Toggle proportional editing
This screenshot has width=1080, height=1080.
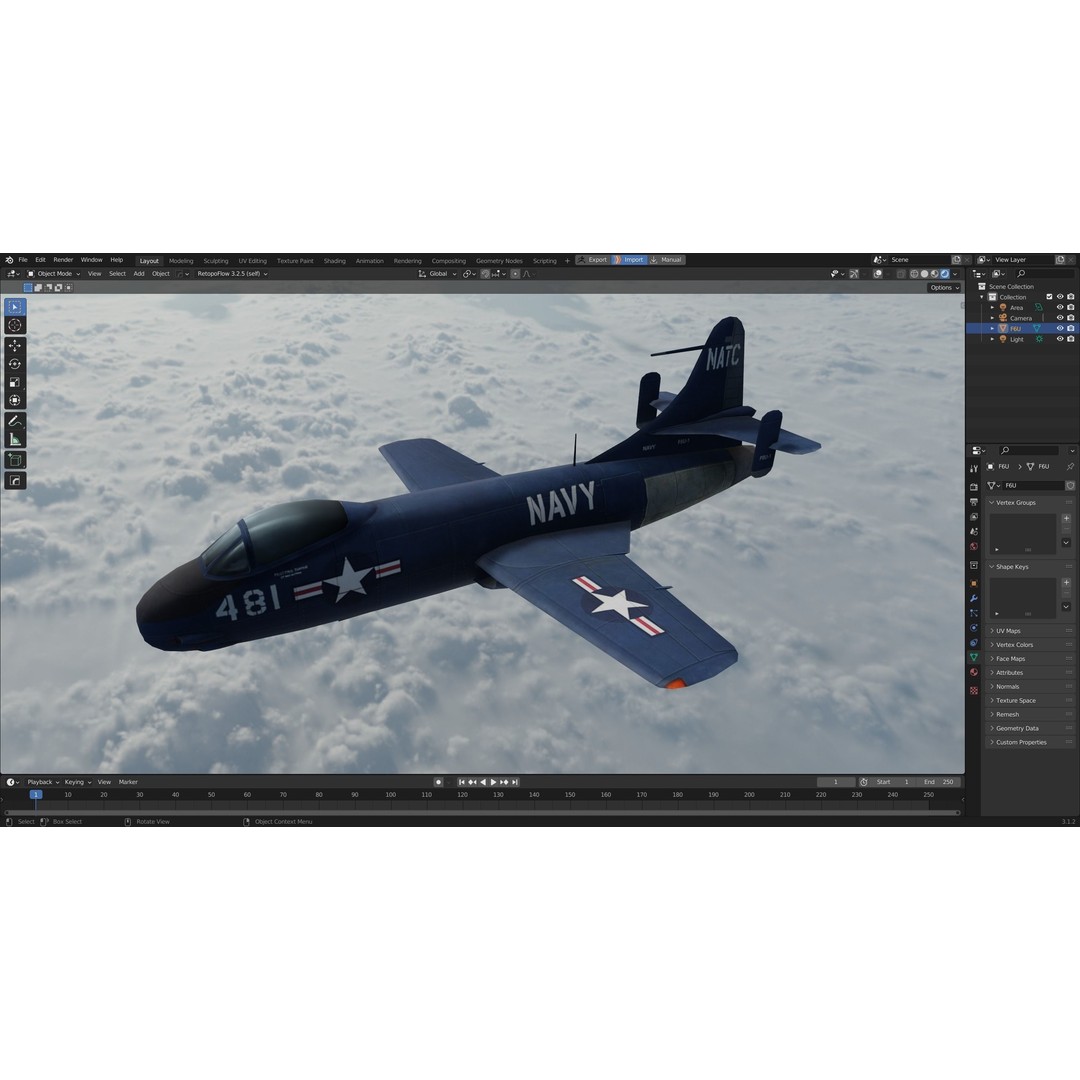(515, 273)
